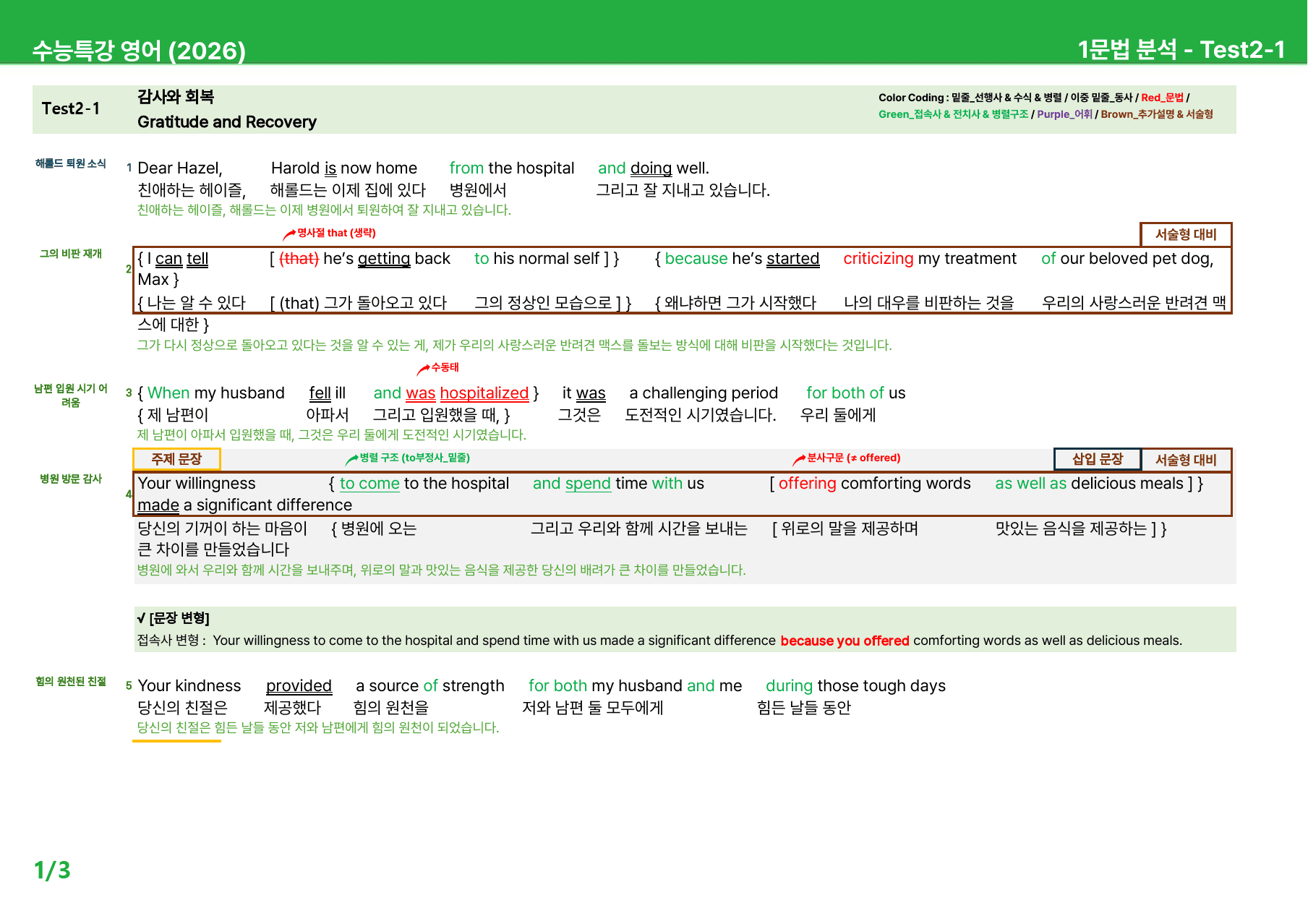This screenshot has width=1308, height=924.
Task: Click the side note '병원 방문 감사'
Action: pyautogui.click(x=71, y=479)
